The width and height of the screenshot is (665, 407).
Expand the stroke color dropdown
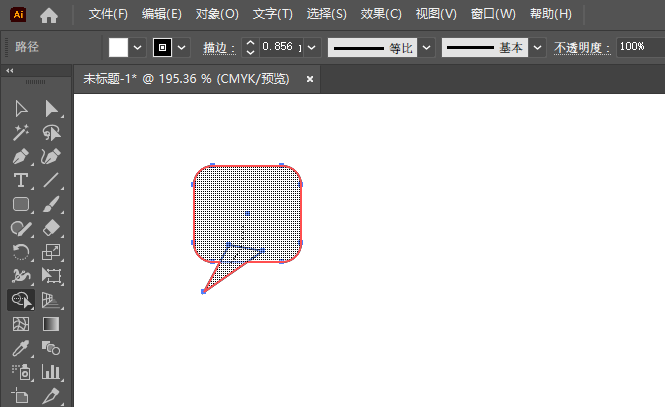(182, 47)
